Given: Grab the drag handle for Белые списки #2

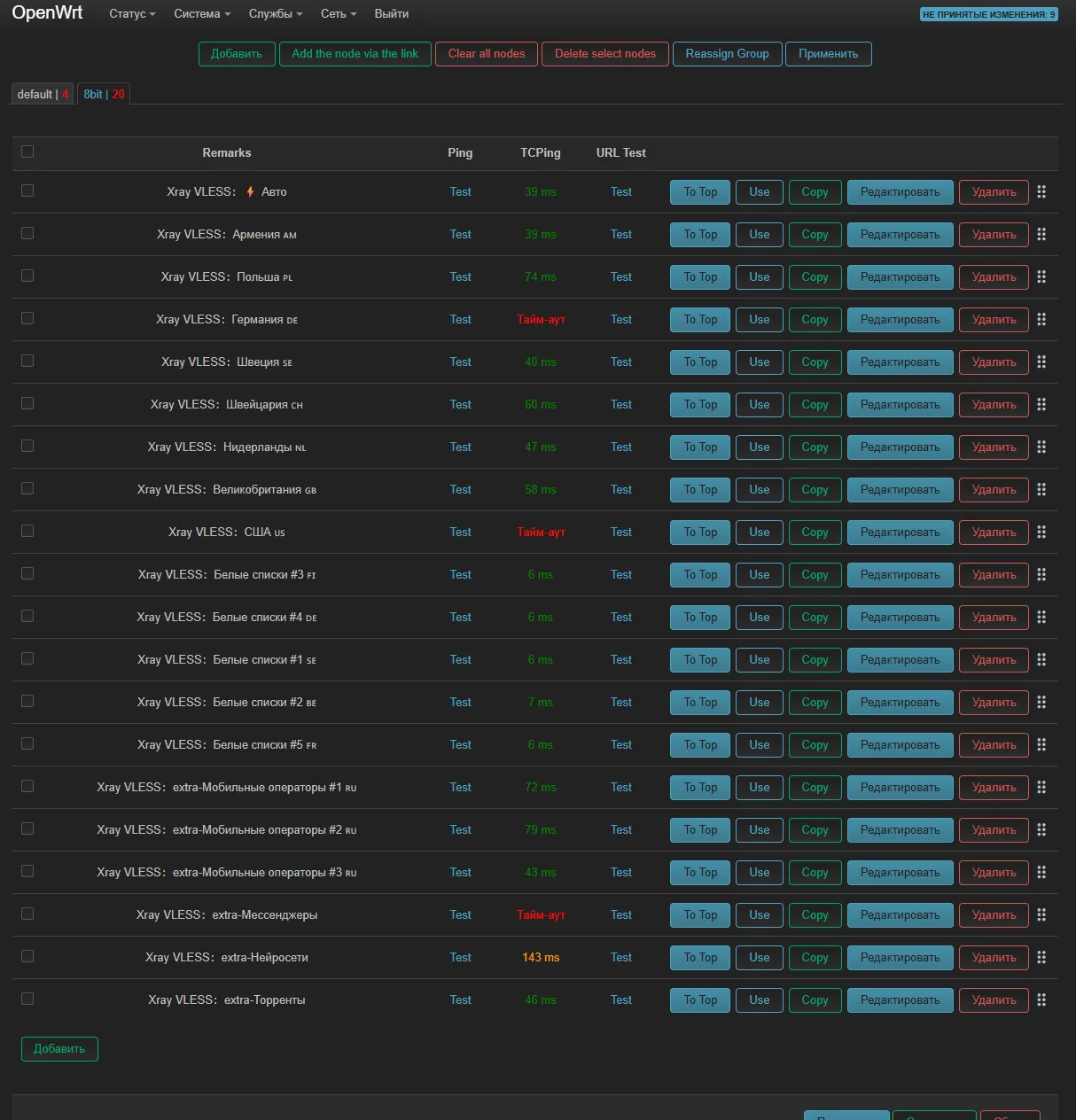Looking at the screenshot, I should 1041,702.
